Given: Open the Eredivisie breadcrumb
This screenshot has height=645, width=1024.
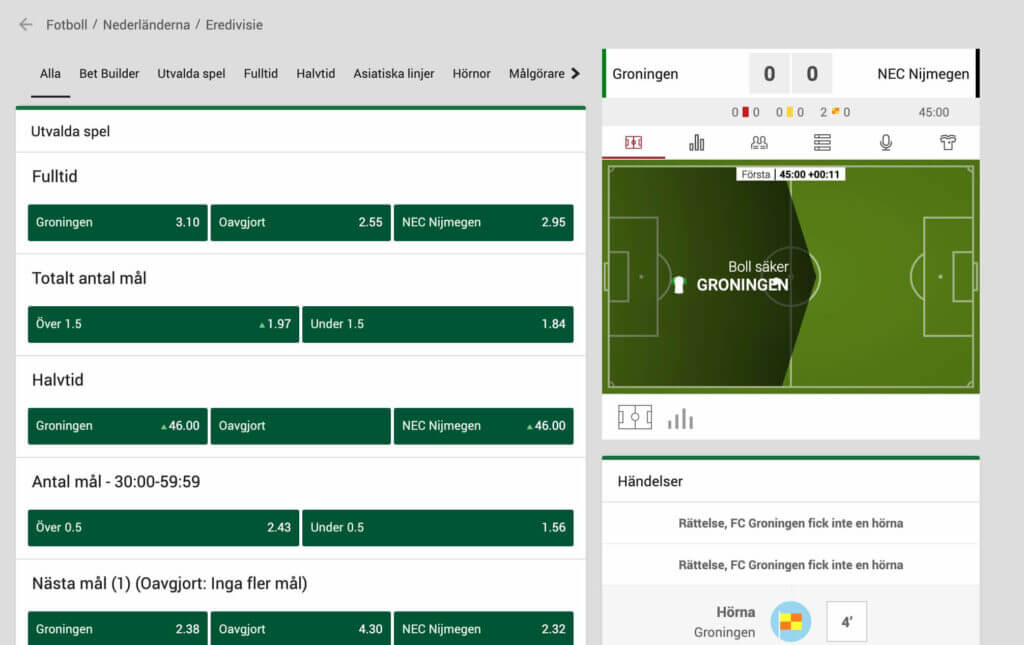Looking at the screenshot, I should coord(234,25).
